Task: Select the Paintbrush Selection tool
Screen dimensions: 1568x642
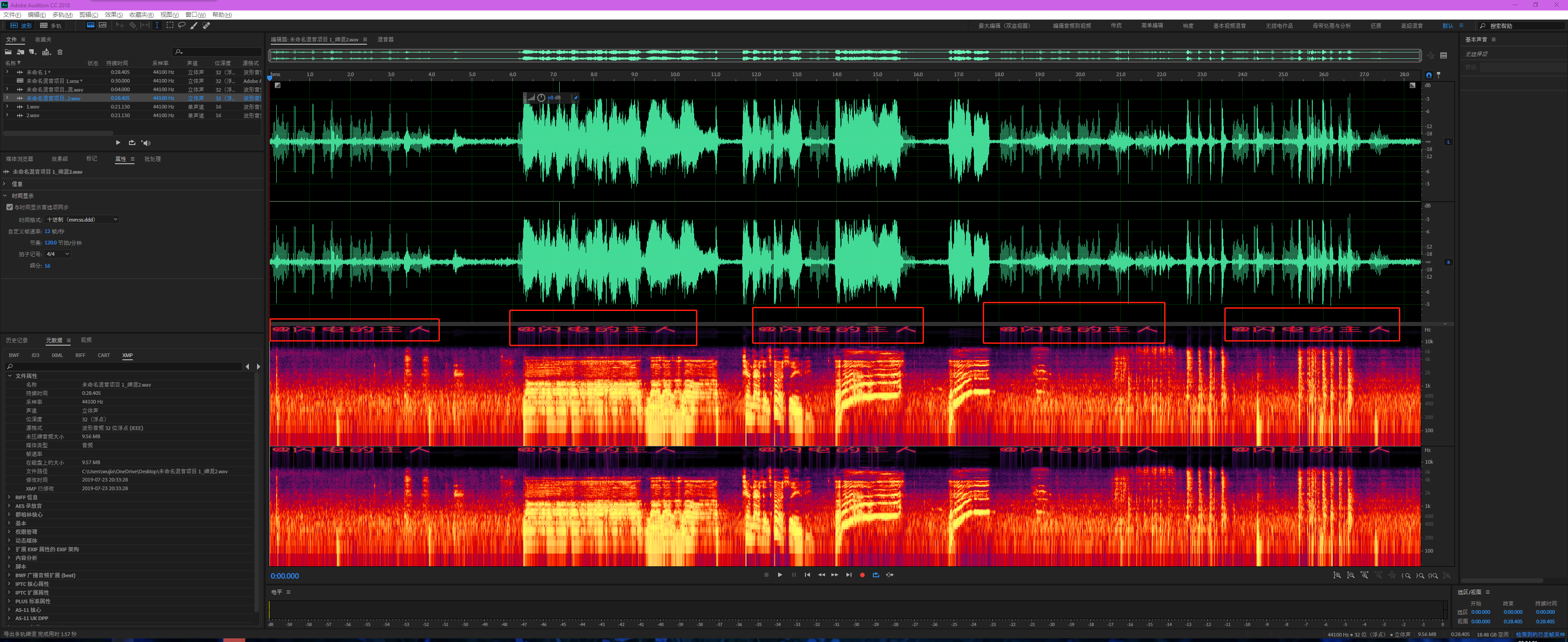Action: (x=194, y=26)
